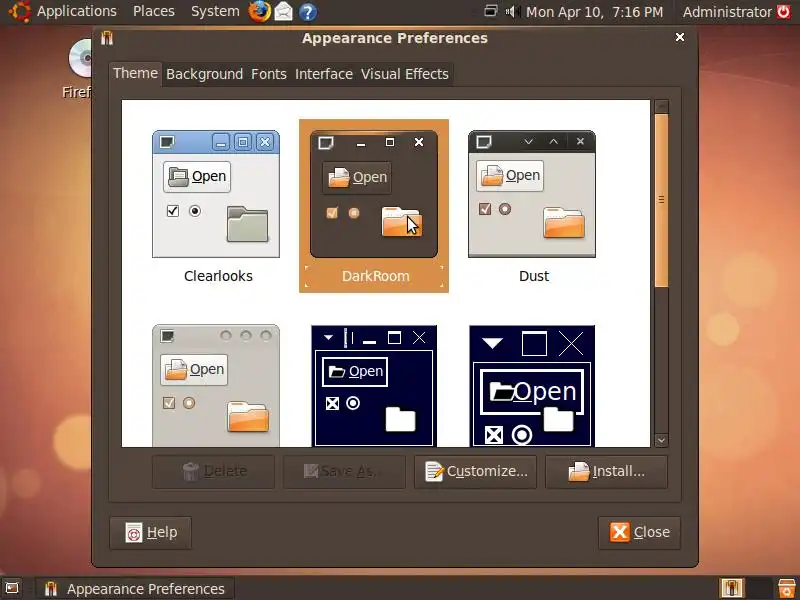This screenshot has width=800, height=600.
Task: Click the speaker volume icon
Action: [512, 11]
